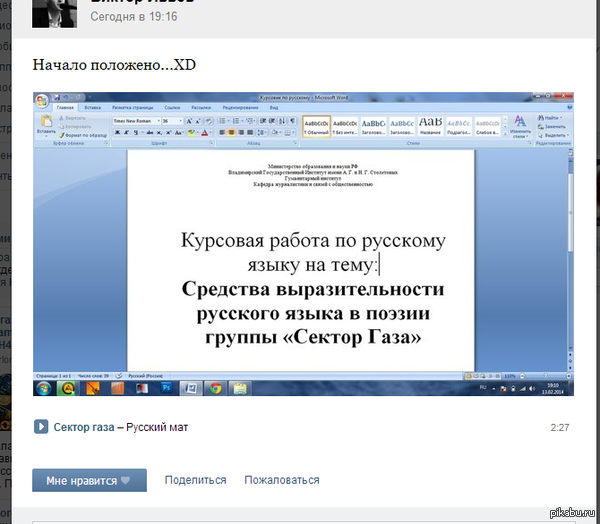600x524 pixels.
Task: Toggle bold formatting in Word ribbon
Action: point(117,132)
